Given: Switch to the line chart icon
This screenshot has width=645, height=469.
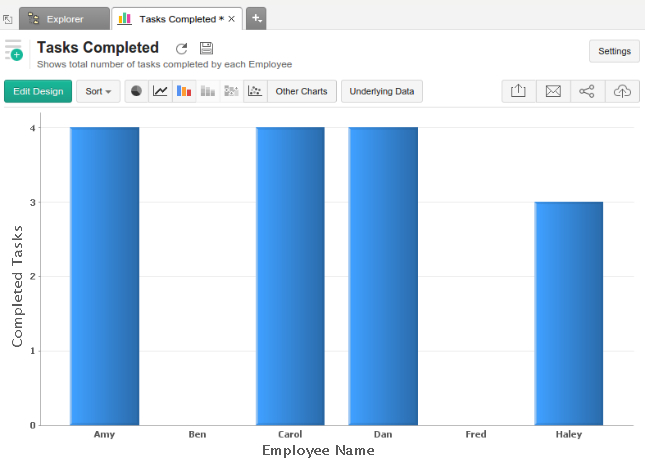Looking at the screenshot, I should (x=160, y=91).
